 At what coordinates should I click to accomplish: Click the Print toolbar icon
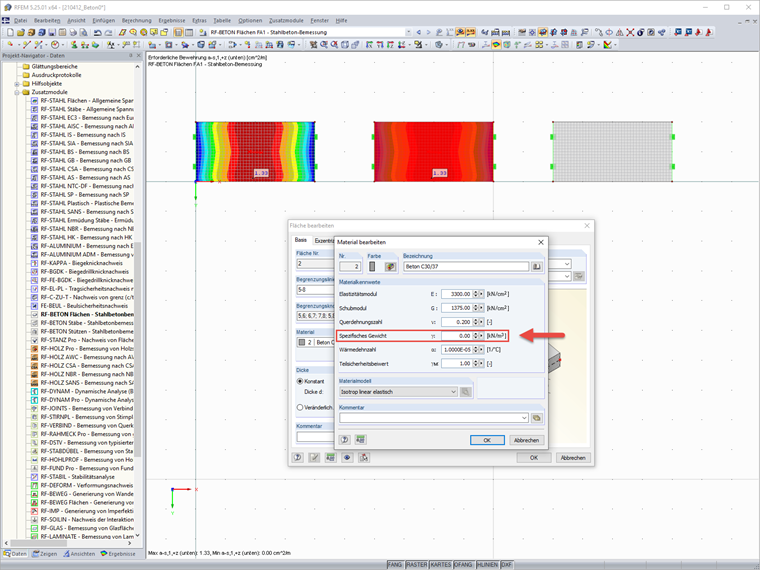tap(73, 32)
